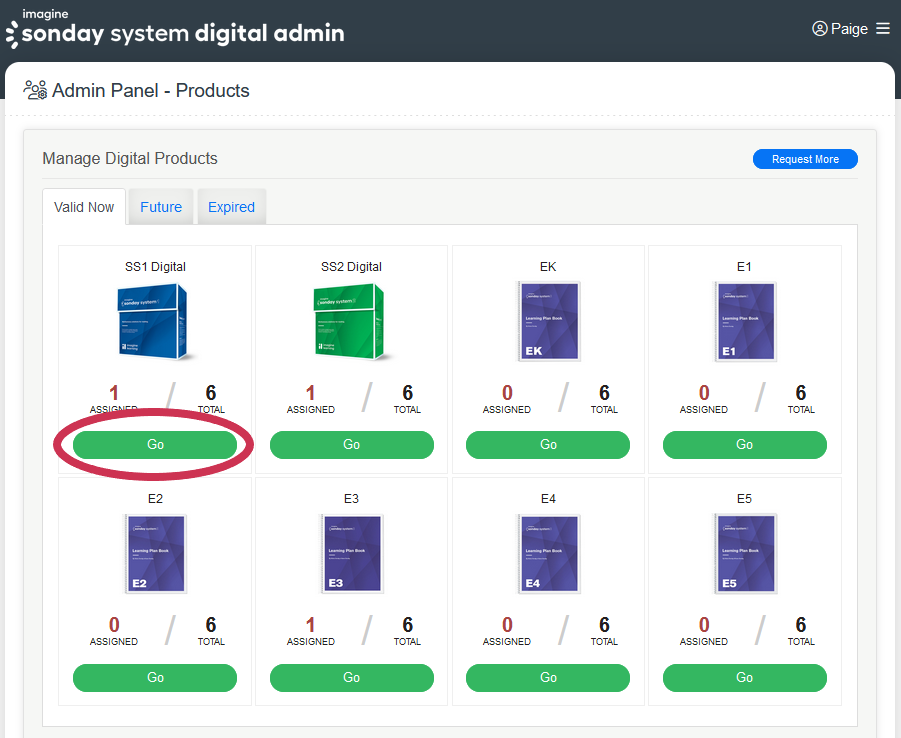Click Go under SS1 Digital
Viewport: 901px width, 738px height.
(155, 445)
